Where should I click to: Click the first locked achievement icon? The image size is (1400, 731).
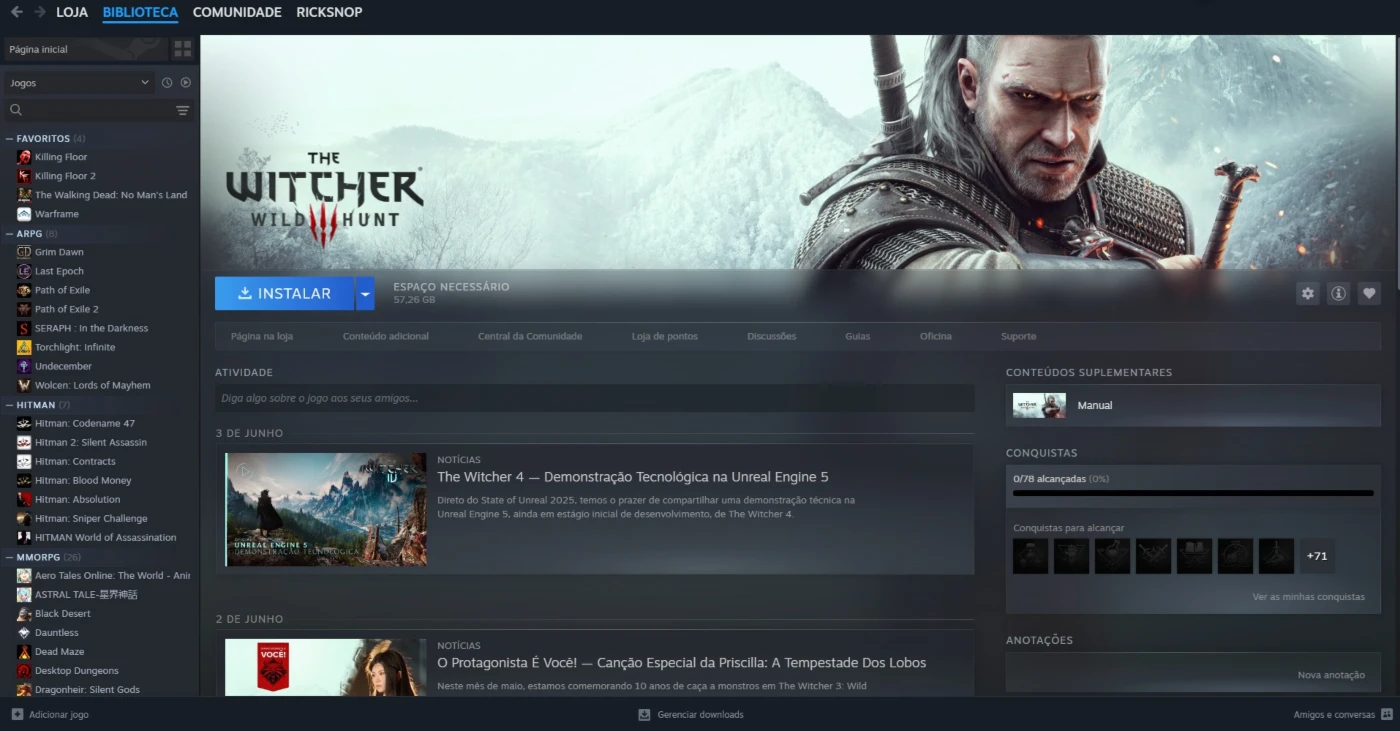[1031, 556]
